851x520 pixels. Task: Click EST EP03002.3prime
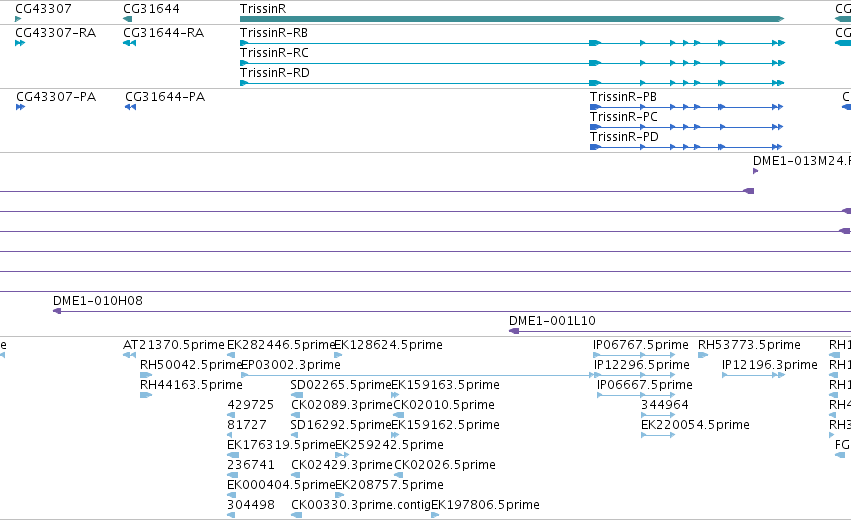click(x=290, y=365)
